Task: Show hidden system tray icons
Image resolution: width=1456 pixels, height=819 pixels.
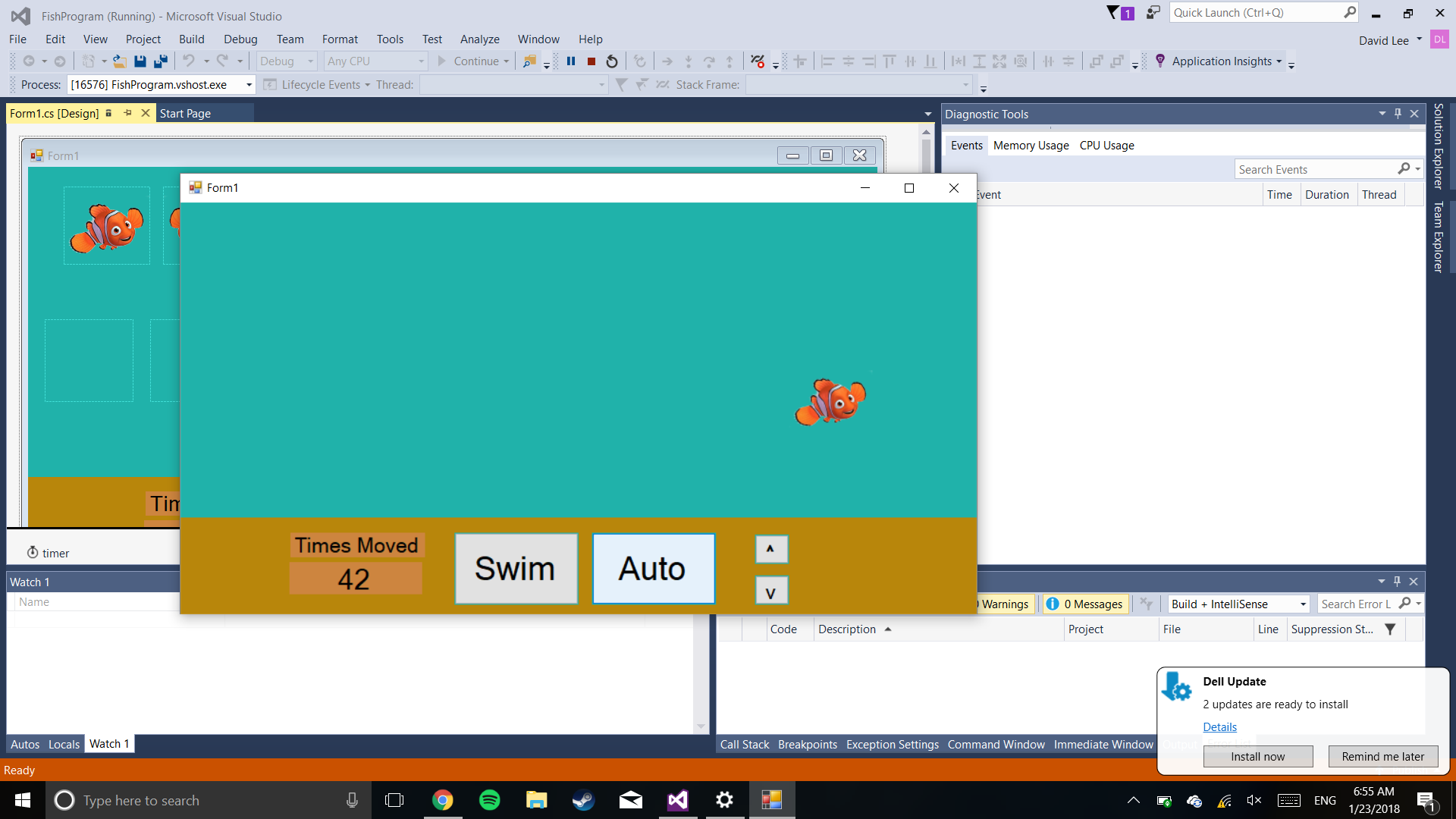Action: coord(1134,800)
